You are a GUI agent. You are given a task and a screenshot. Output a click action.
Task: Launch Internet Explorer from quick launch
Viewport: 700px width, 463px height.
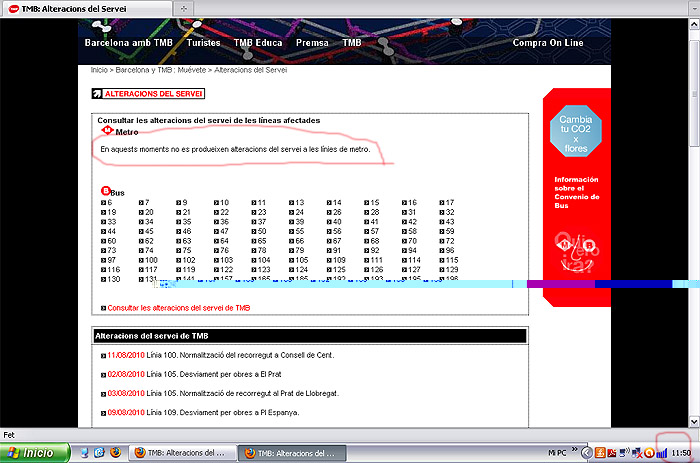click(99, 453)
